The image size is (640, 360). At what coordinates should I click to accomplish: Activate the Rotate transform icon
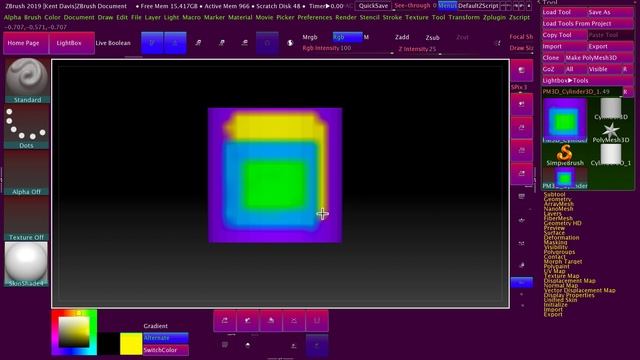[x=245, y=43]
